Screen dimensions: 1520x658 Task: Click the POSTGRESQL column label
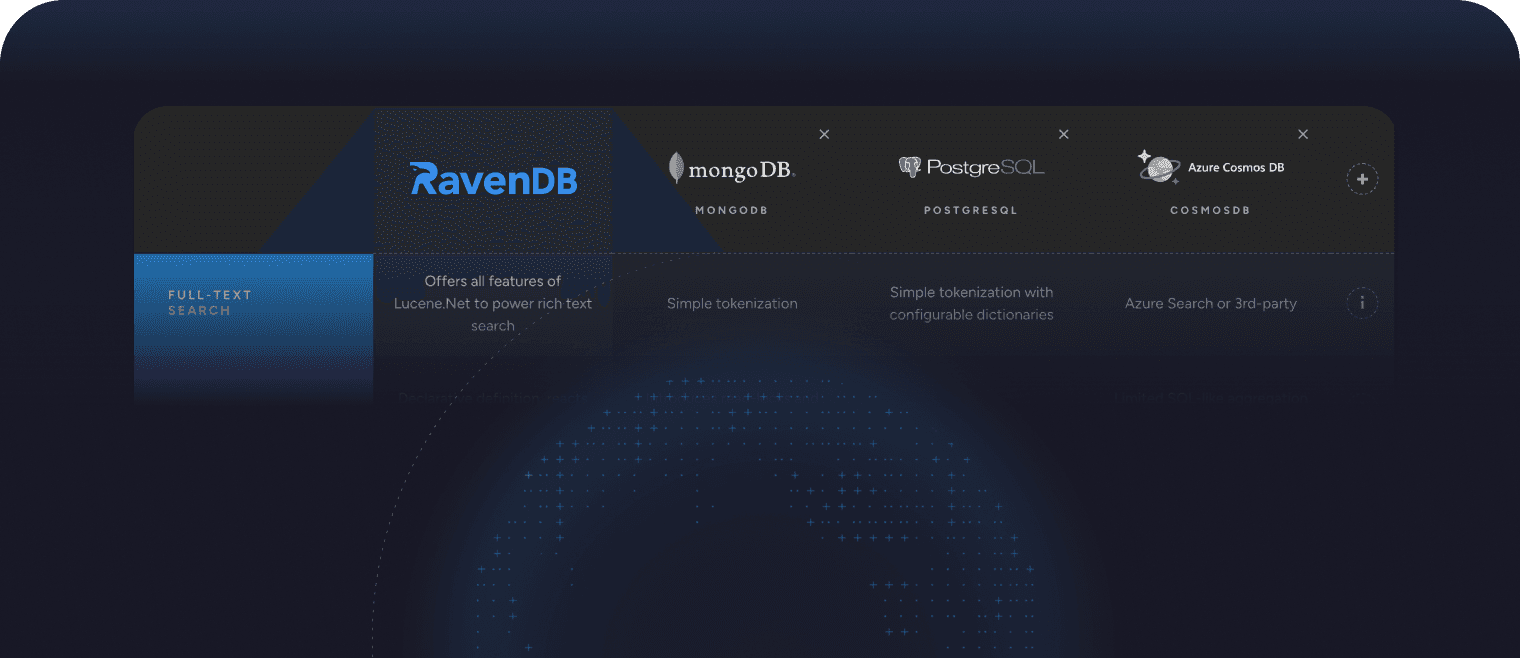971,211
